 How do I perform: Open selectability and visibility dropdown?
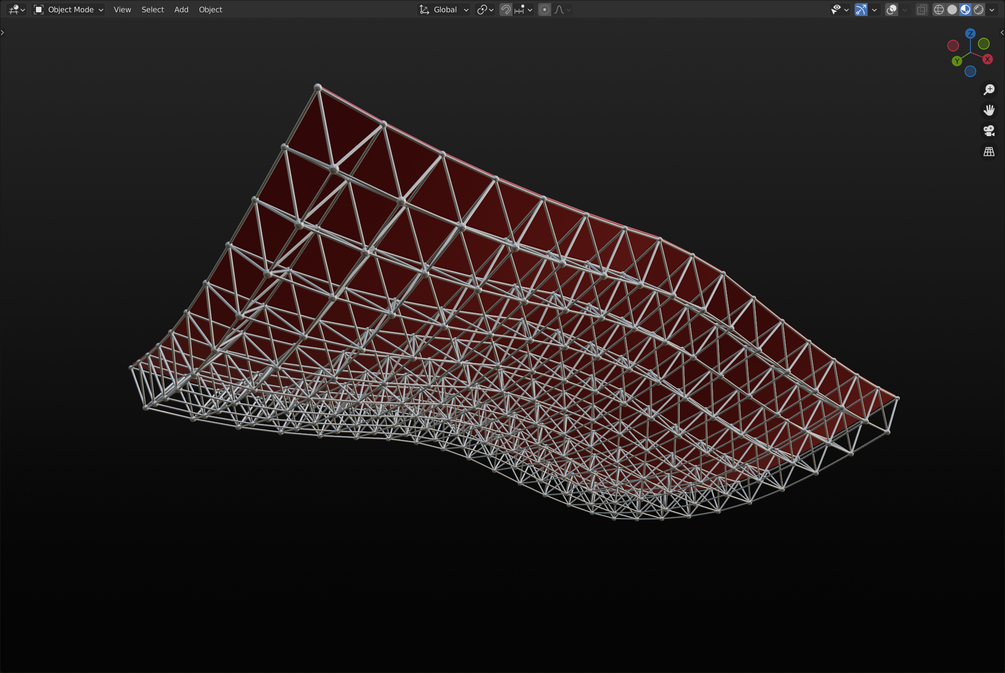pyautogui.click(x=840, y=10)
